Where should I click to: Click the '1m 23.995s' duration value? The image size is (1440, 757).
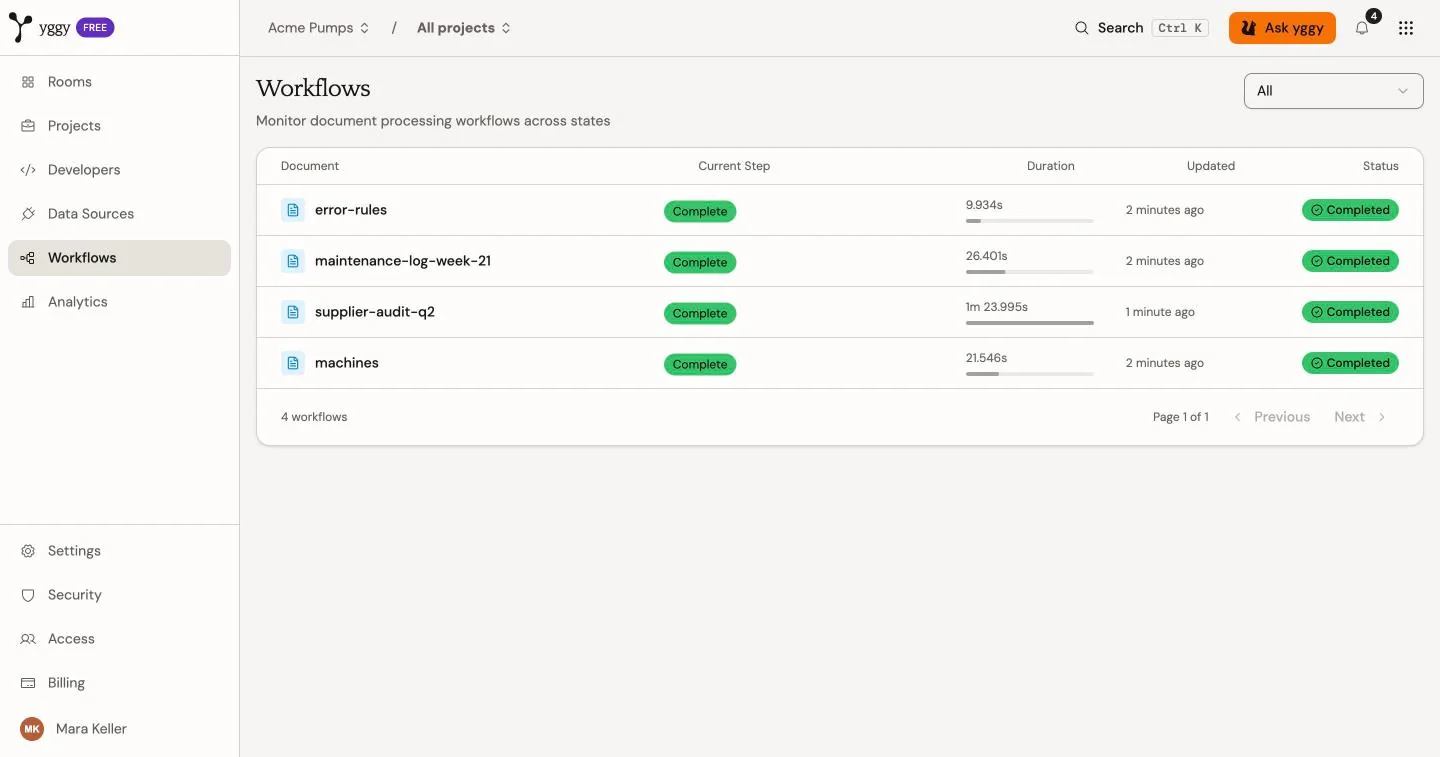(997, 307)
